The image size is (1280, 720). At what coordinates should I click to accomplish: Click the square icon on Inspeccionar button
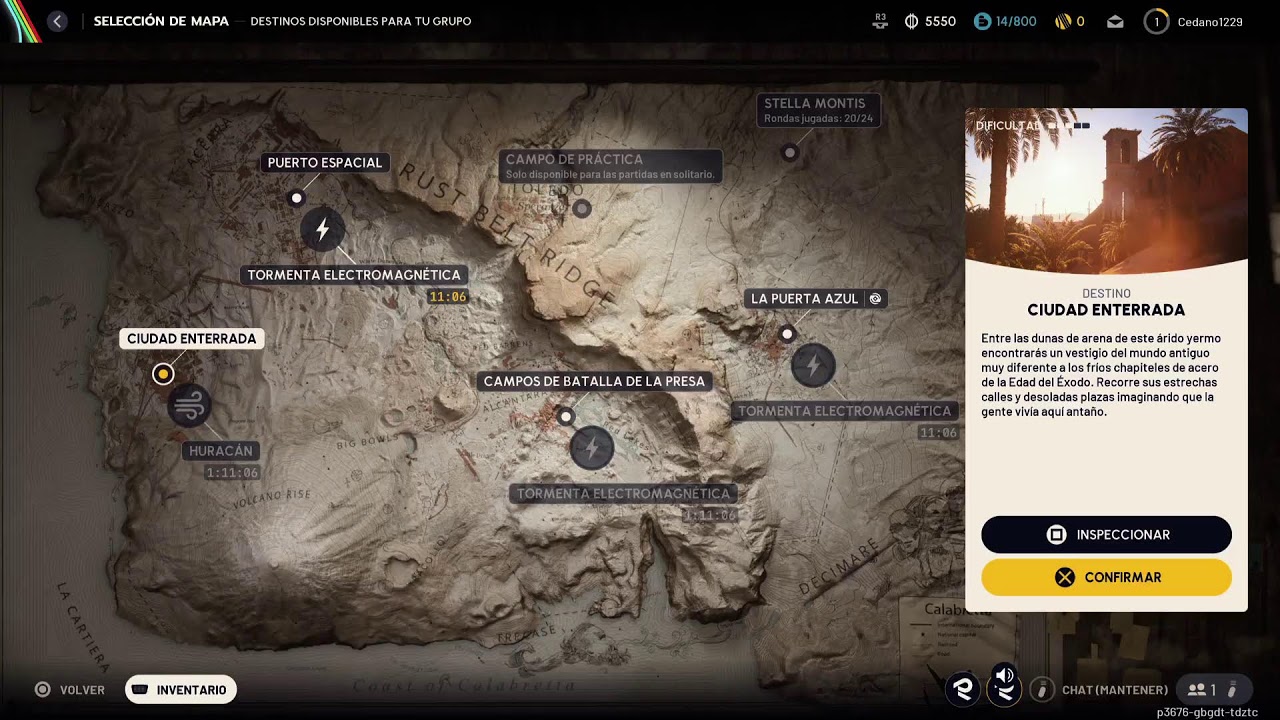1056,535
